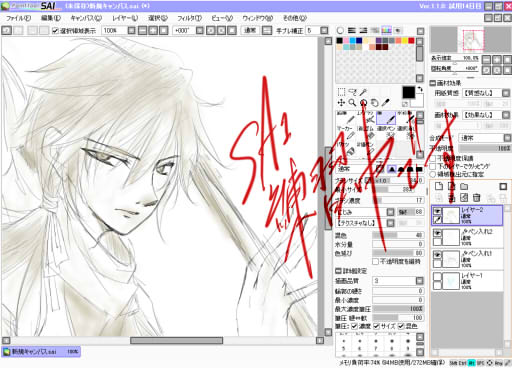The image size is (512, 368).
Task: Pick the pink color swatch
Action: tap(346, 41)
